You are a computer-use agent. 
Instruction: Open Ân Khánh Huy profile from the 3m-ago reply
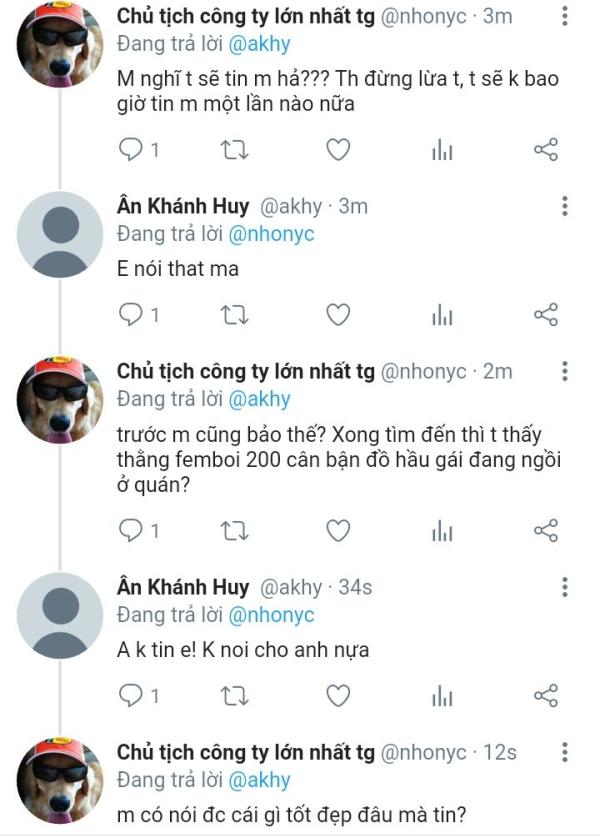pos(183,207)
